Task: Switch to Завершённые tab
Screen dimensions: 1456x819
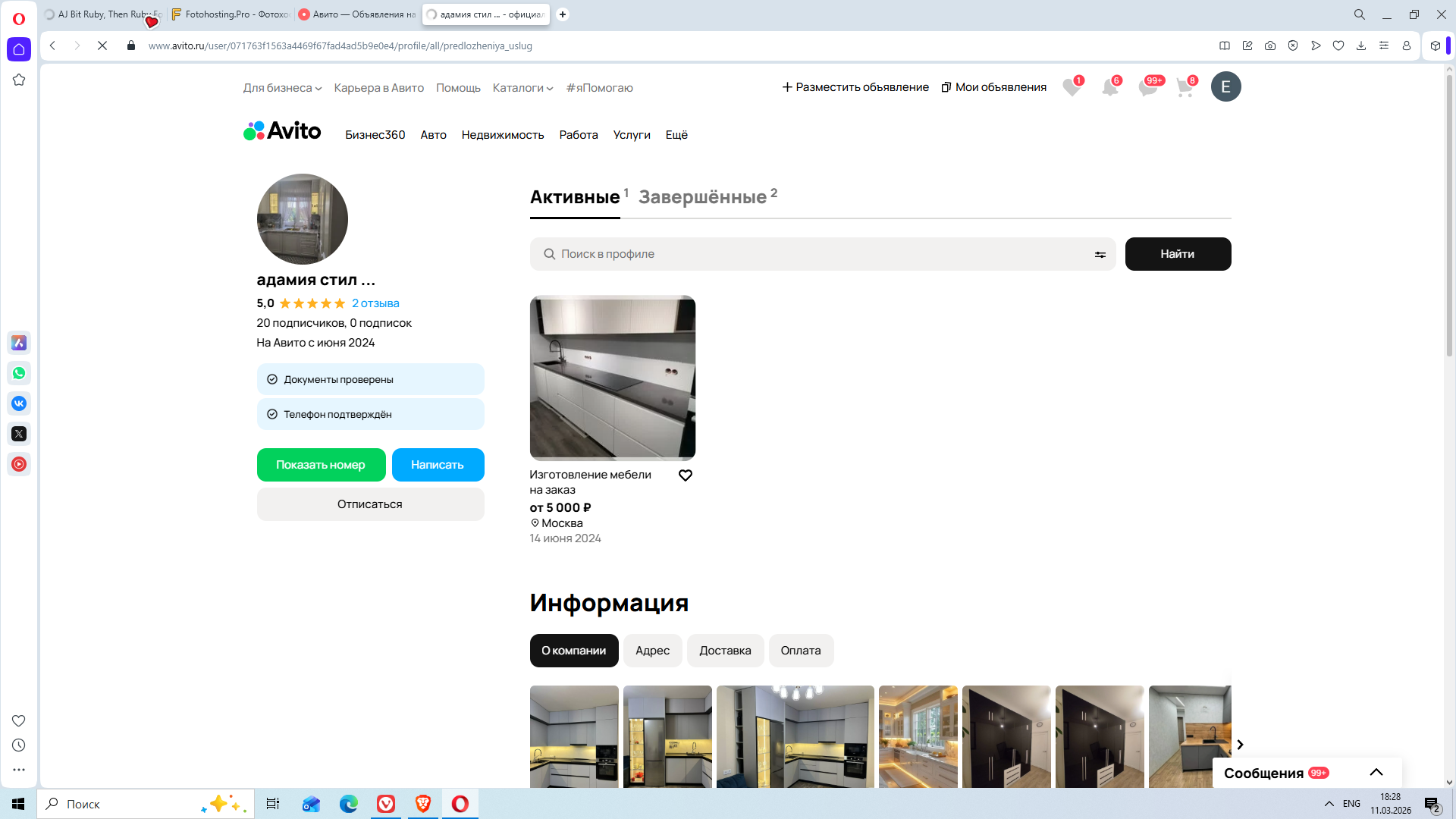Action: 702,197
